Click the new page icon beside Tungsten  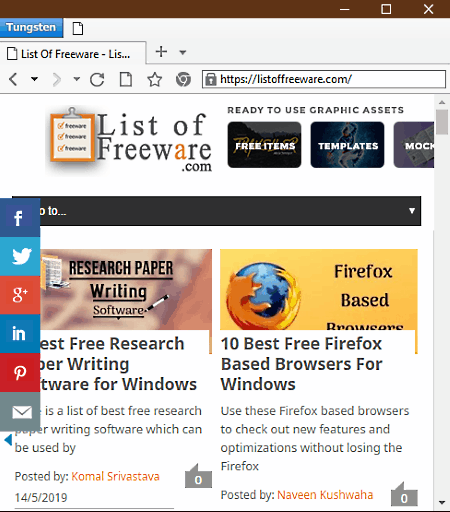click(78, 28)
